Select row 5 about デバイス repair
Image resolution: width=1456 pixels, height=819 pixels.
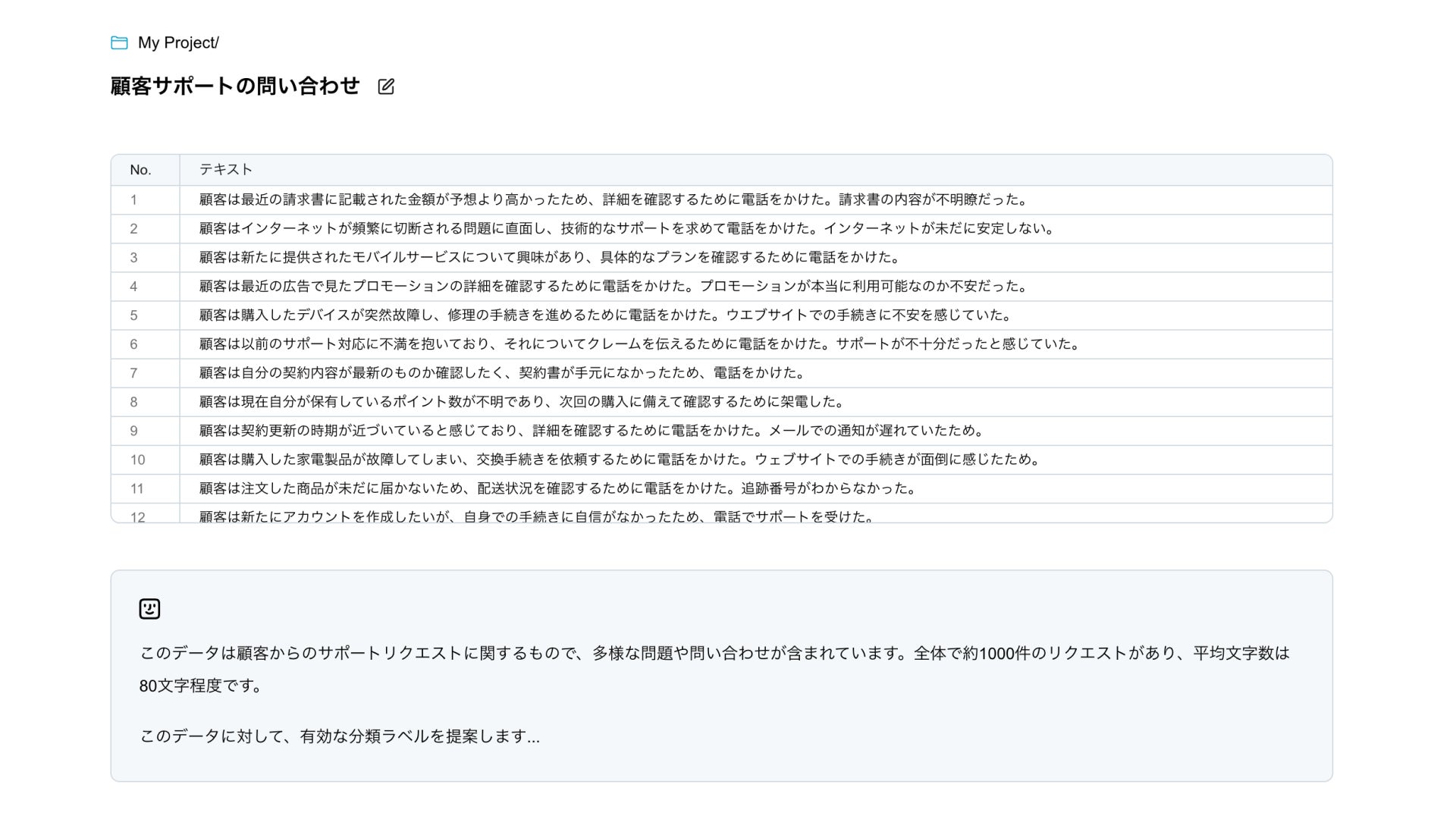[x=605, y=315]
